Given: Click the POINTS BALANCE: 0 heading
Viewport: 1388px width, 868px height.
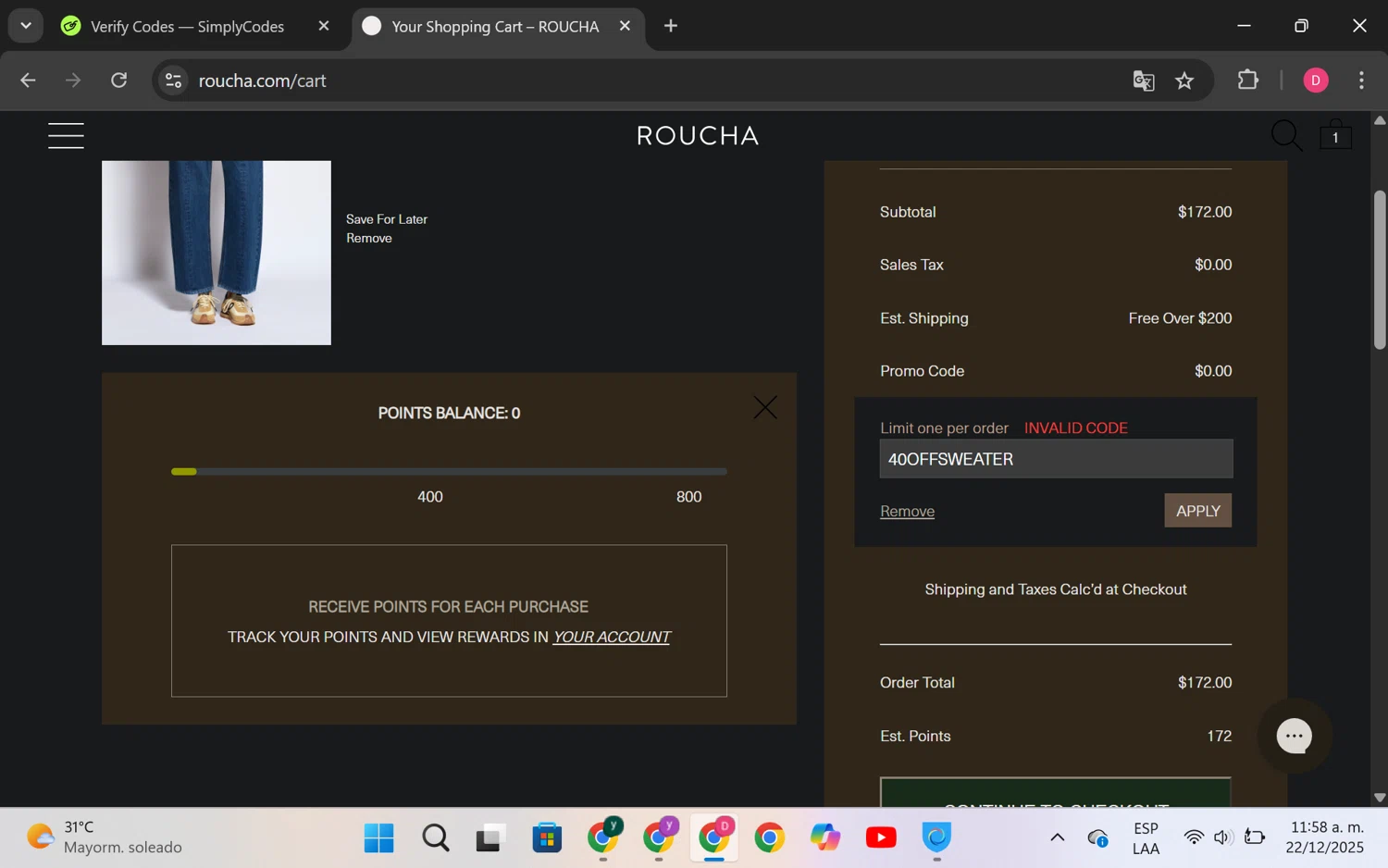Looking at the screenshot, I should coord(449,413).
